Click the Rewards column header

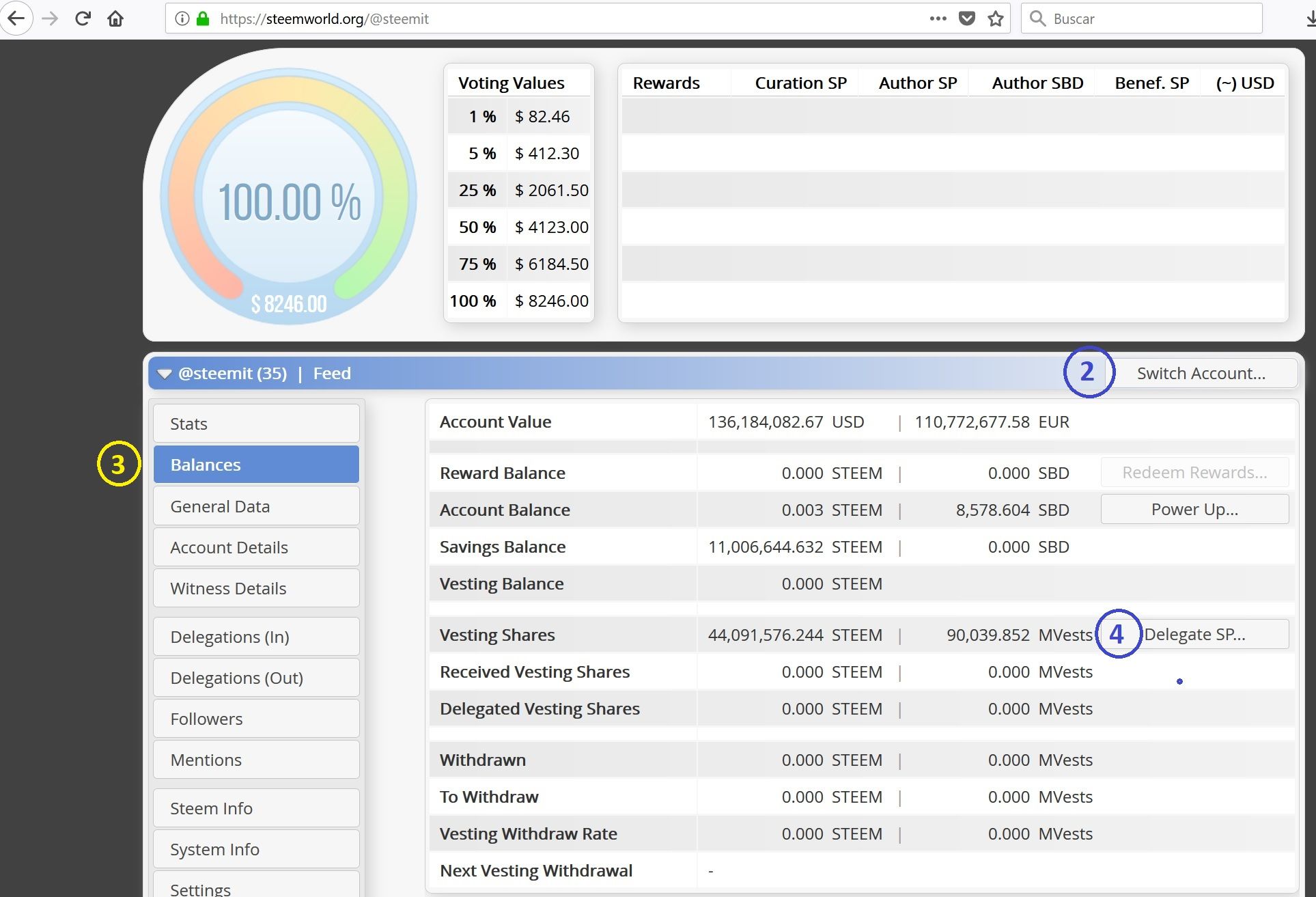(666, 83)
